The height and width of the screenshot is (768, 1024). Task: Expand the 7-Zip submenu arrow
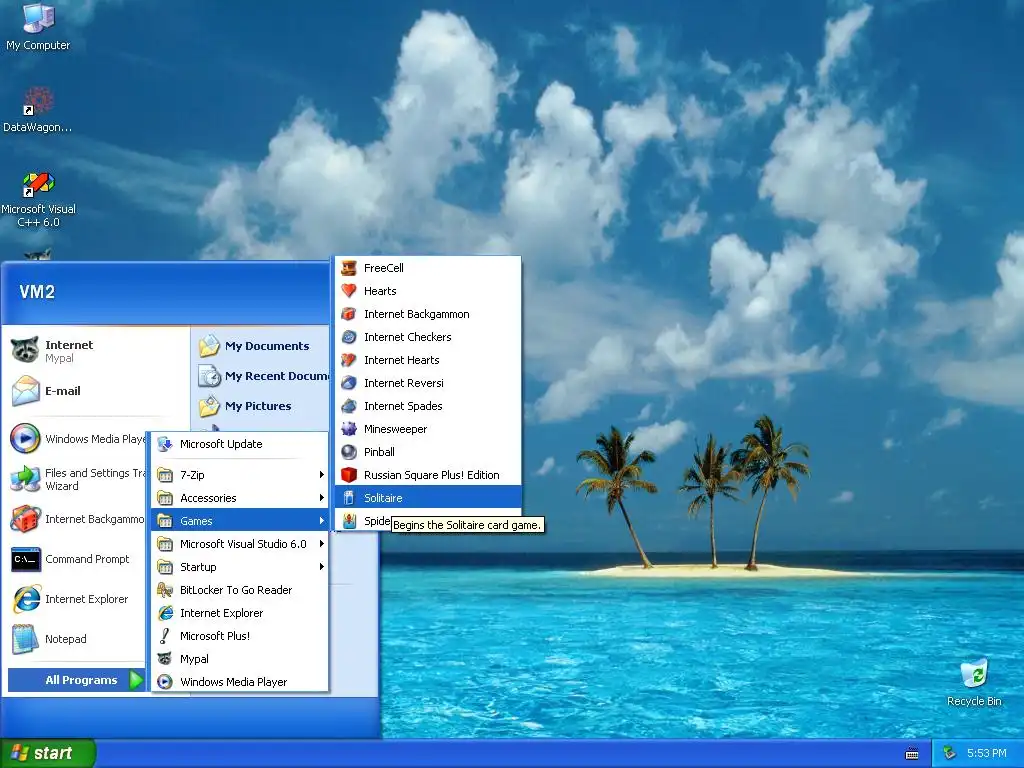click(321, 475)
